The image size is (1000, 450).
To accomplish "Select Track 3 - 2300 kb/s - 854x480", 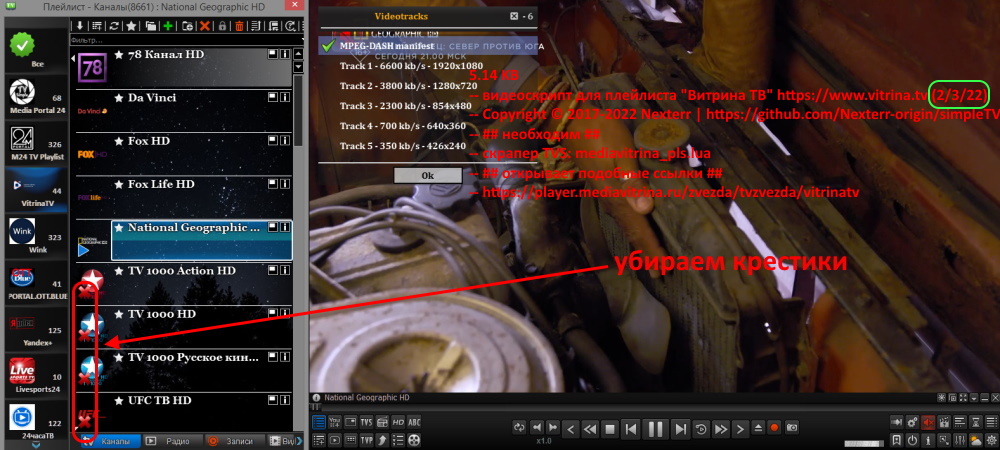I will (x=405, y=106).
